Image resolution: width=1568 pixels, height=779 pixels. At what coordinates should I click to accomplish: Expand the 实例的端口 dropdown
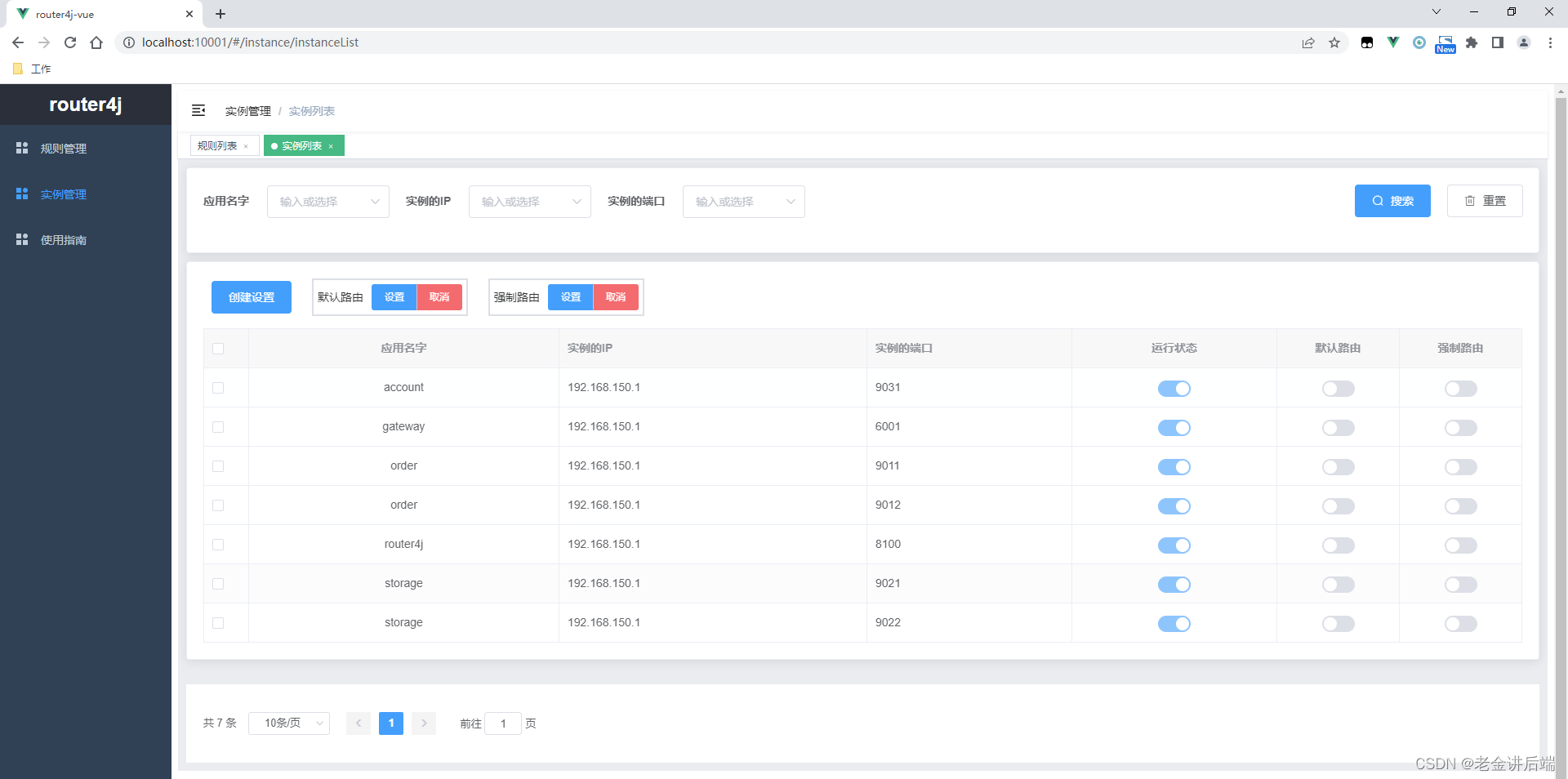[743, 201]
